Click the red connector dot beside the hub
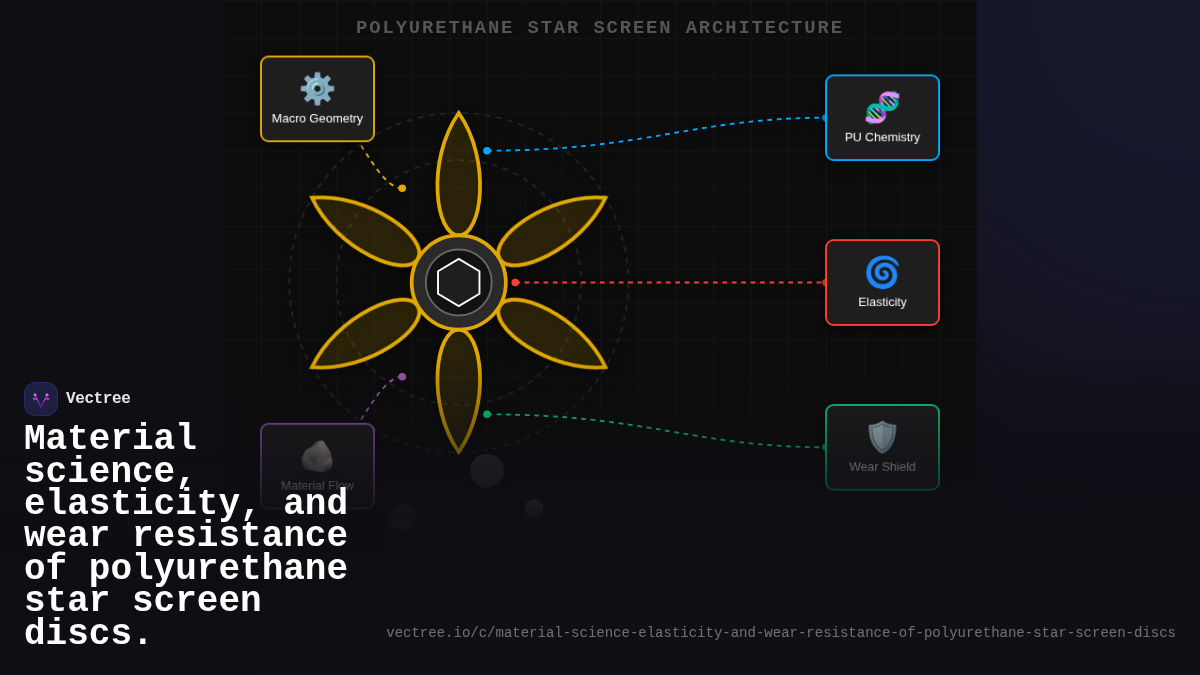The height and width of the screenshot is (675, 1200). coord(515,282)
